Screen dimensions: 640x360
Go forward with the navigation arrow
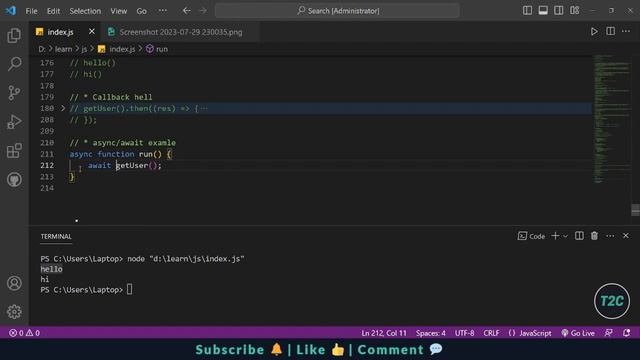coord(203,11)
